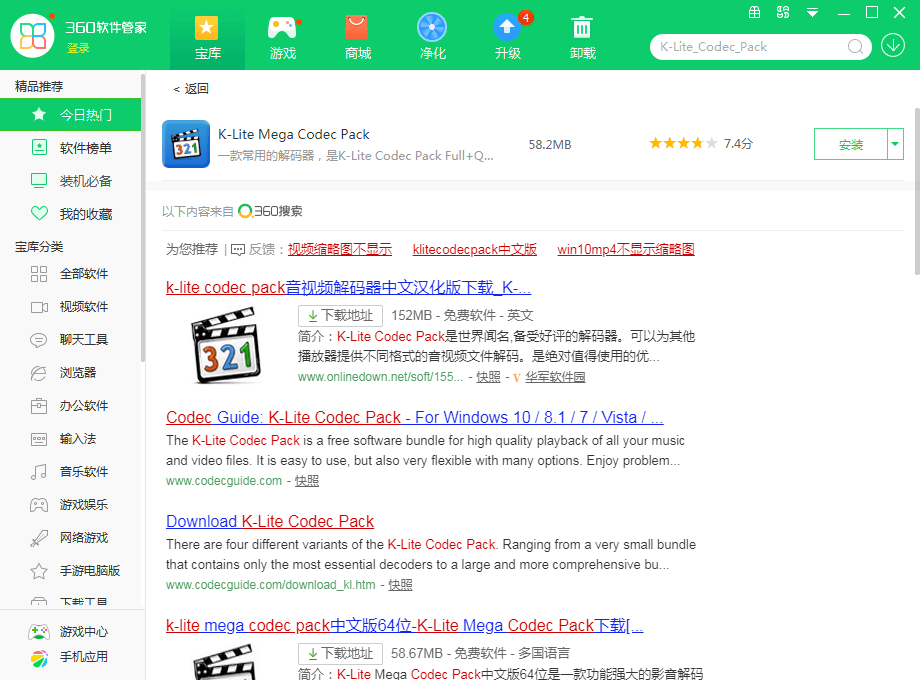
Task: Click the skin/theme icon in title bar
Action: [x=783, y=12]
